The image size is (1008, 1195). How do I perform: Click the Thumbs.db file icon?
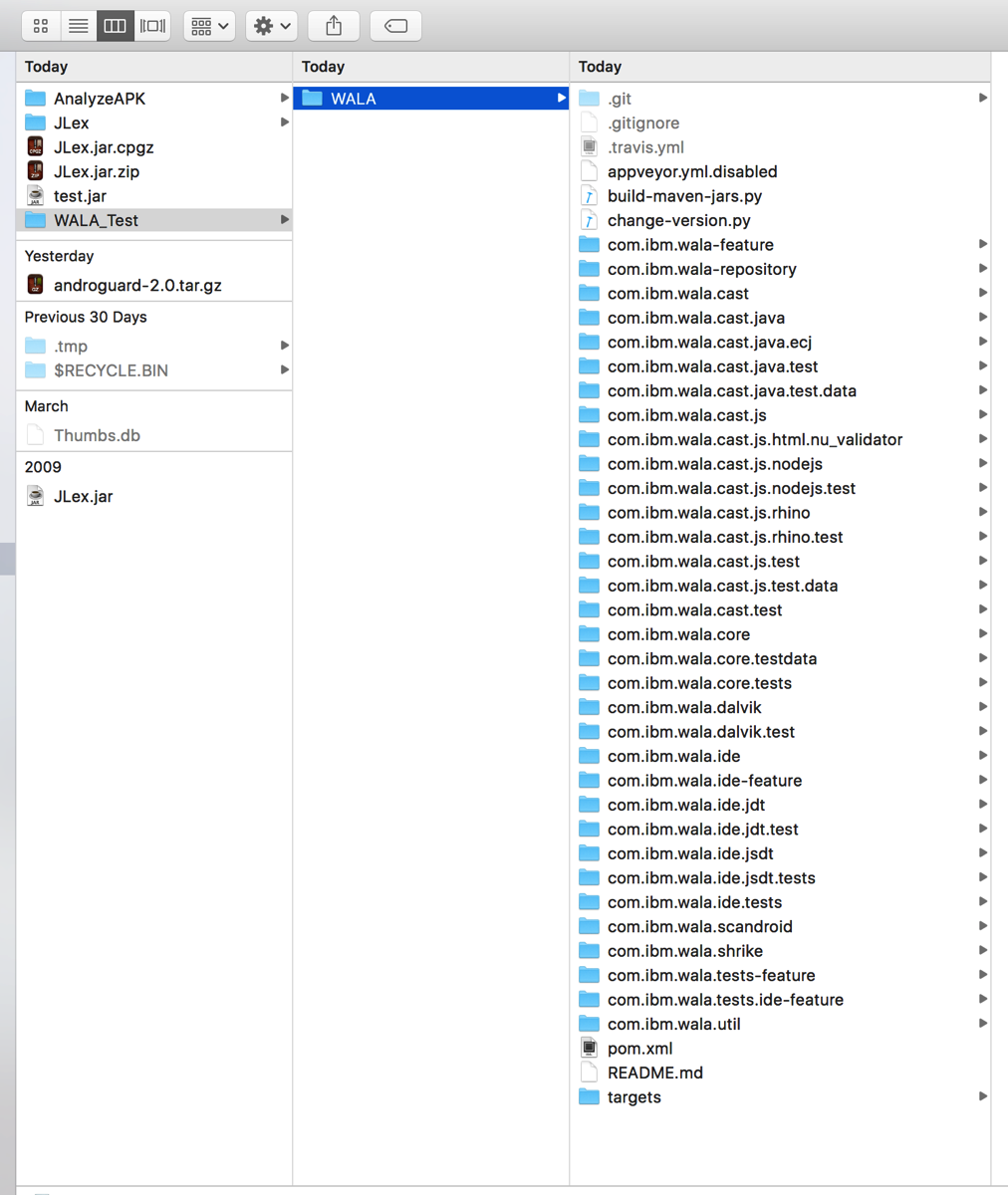(x=36, y=435)
